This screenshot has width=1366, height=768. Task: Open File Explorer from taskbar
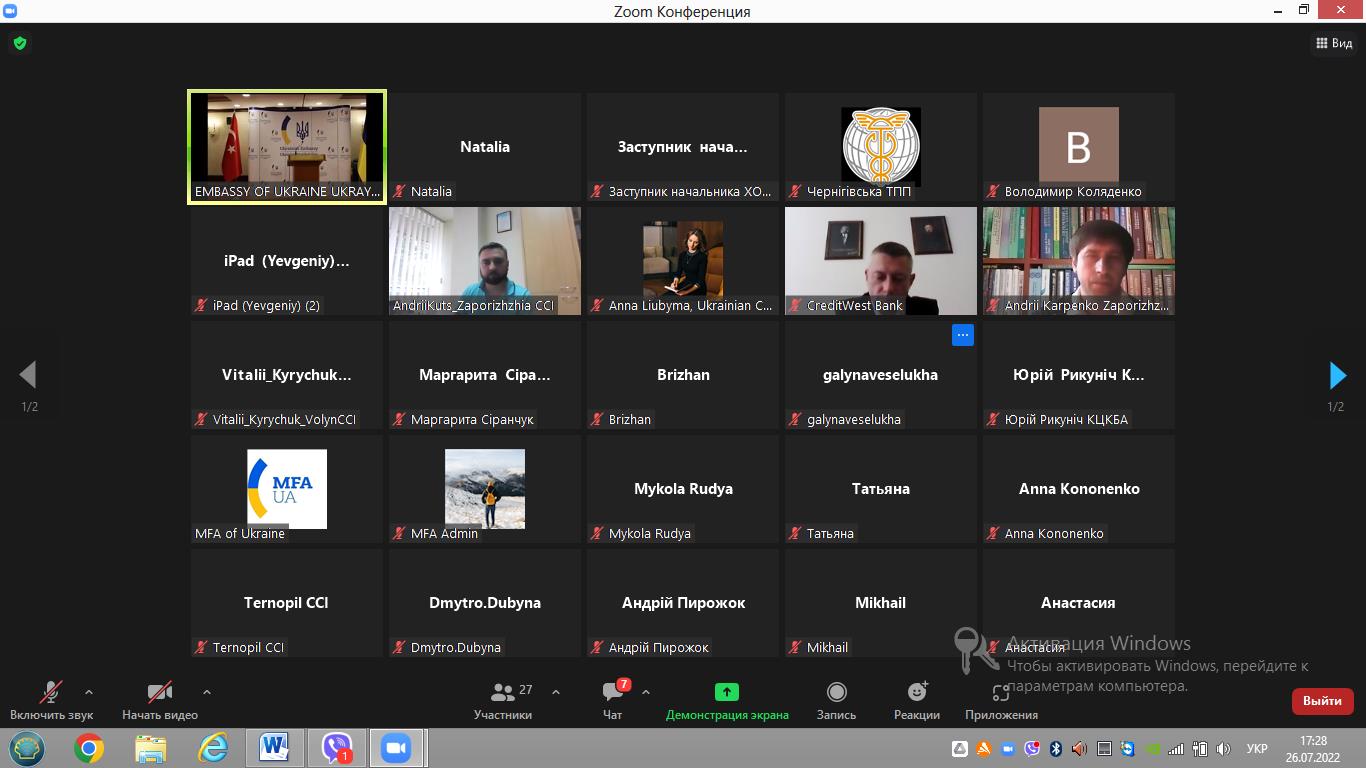pos(151,748)
